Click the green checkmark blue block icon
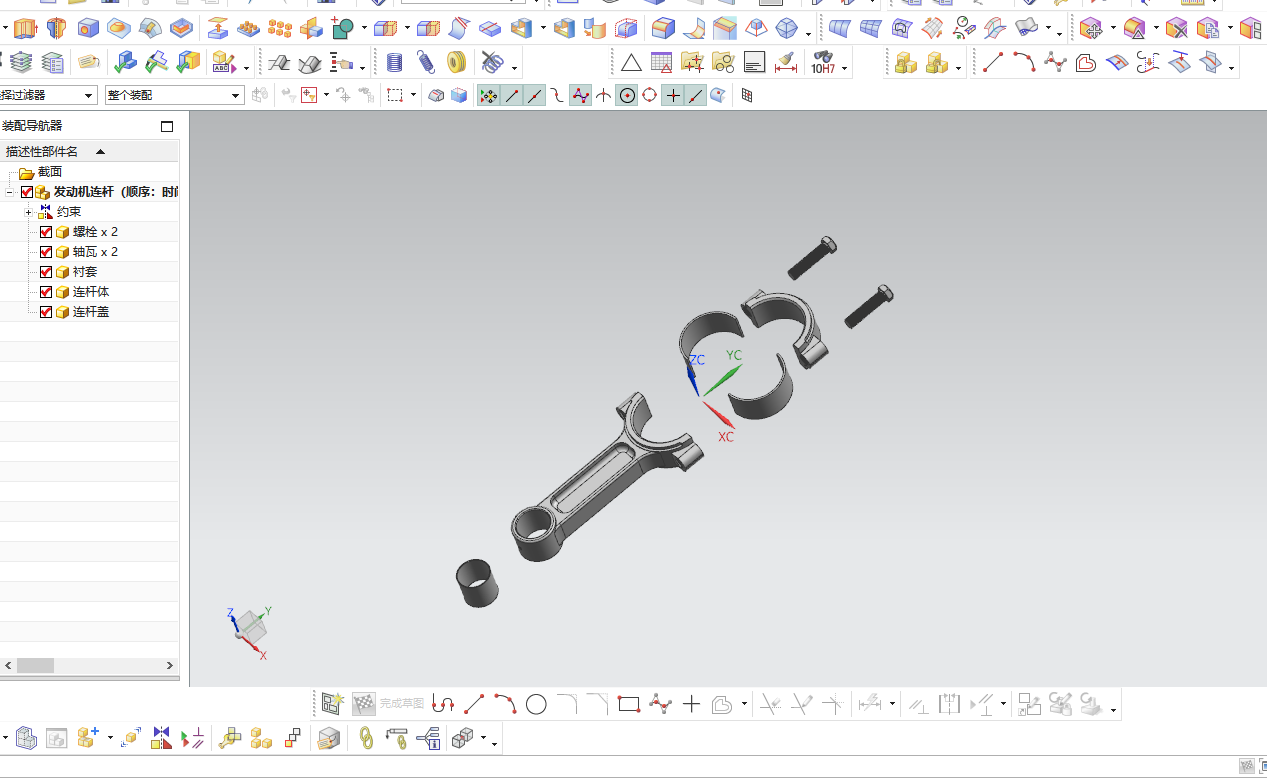Screen dimensions: 1267x778 125,63
